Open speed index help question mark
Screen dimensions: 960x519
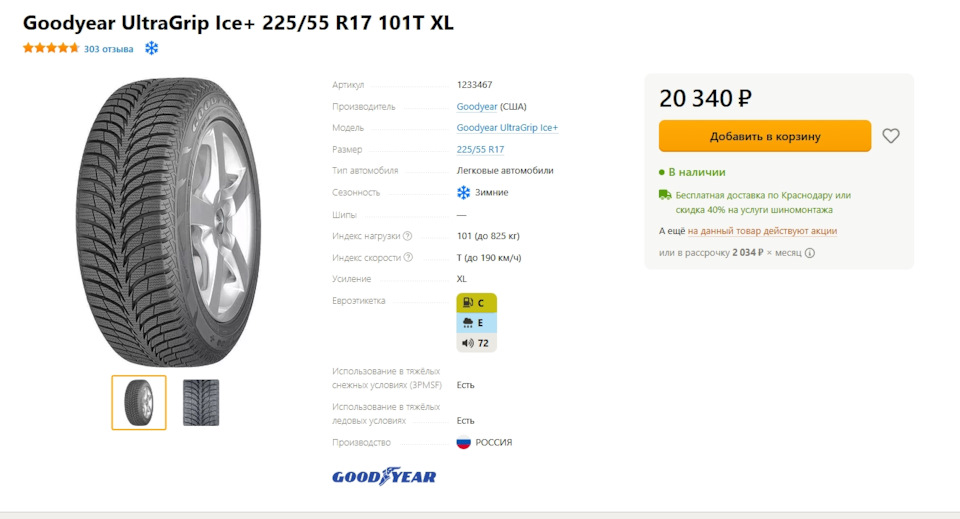coord(408,257)
